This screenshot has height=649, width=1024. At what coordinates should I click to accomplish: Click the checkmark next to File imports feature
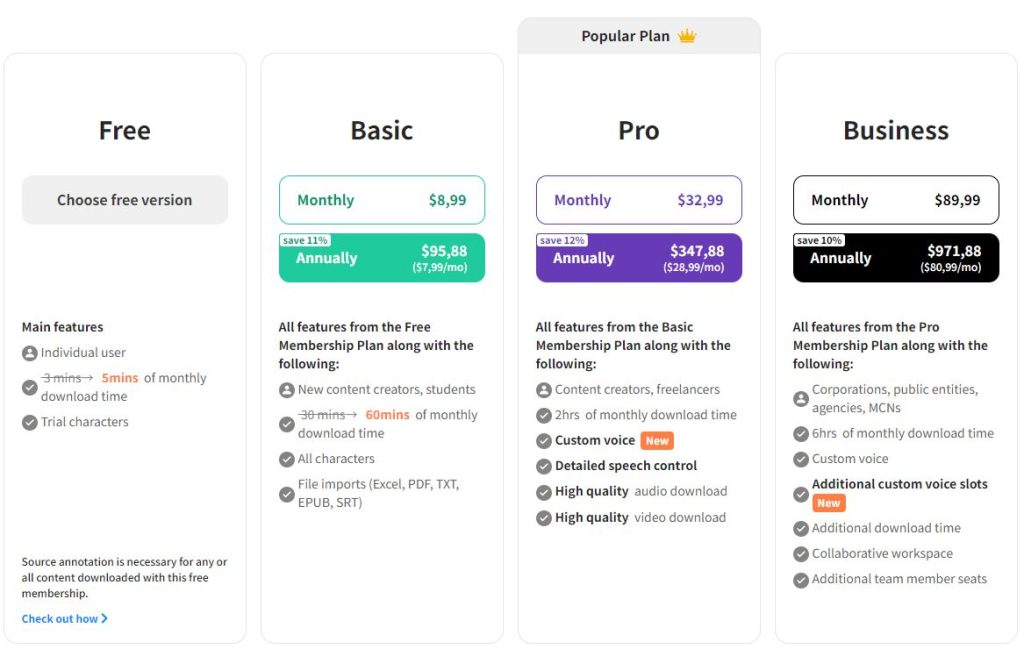click(287, 493)
